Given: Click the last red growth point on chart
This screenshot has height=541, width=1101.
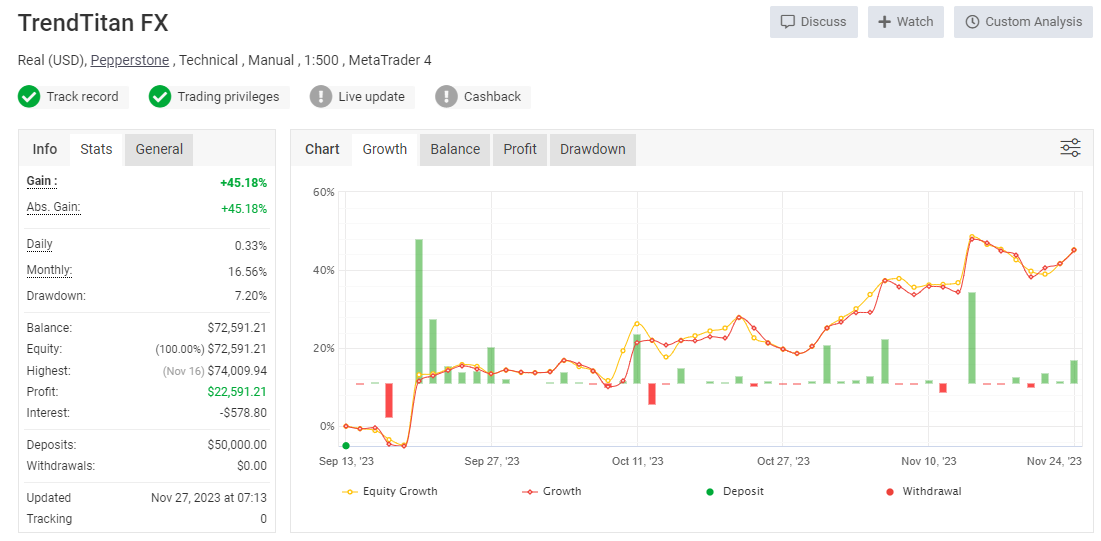Looking at the screenshot, I should pyautogui.click(x=1074, y=250).
